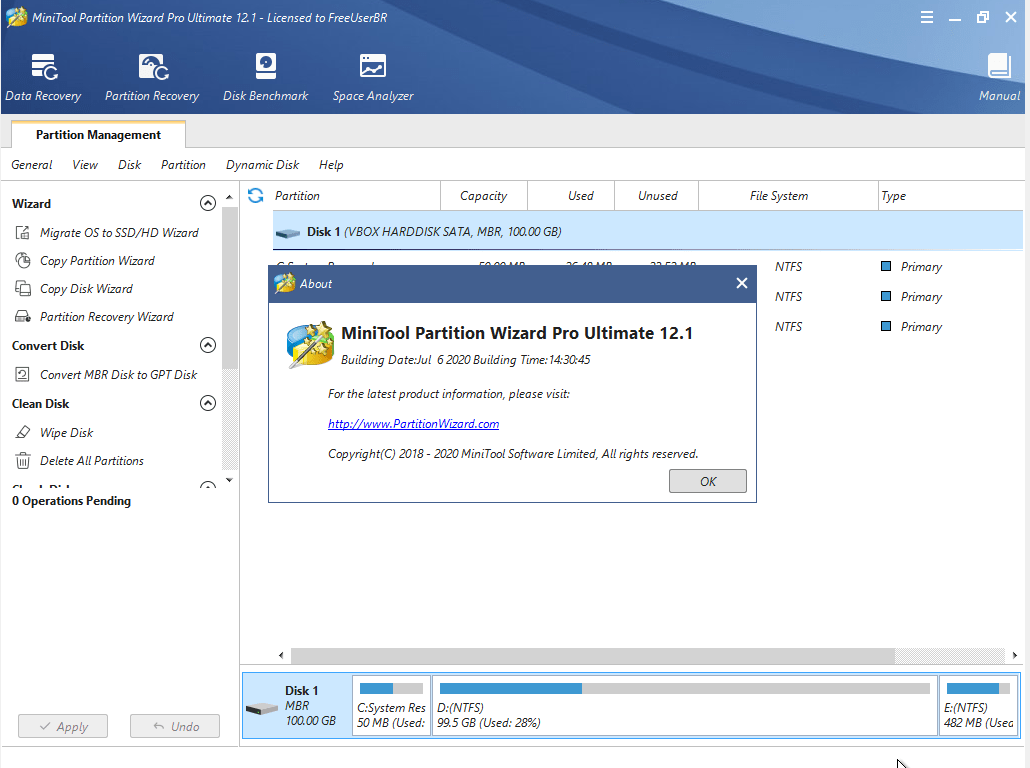Open the Disk menu

pyautogui.click(x=129, y=165)
